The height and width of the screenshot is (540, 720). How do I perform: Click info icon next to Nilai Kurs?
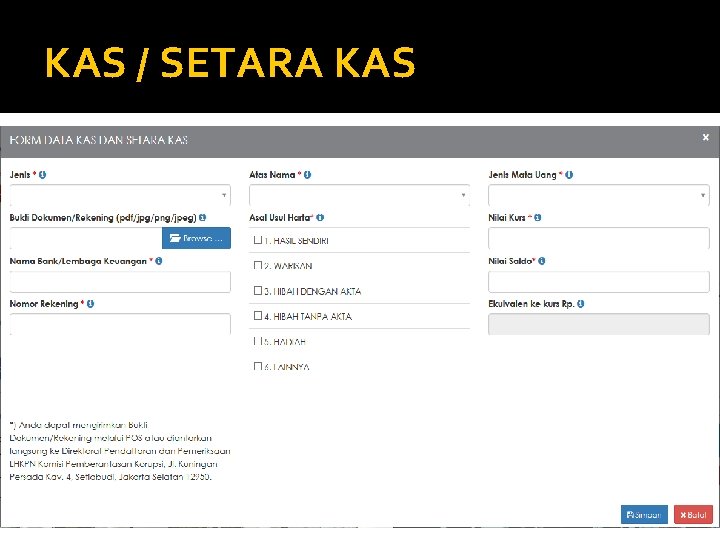[x=538, y=218]
